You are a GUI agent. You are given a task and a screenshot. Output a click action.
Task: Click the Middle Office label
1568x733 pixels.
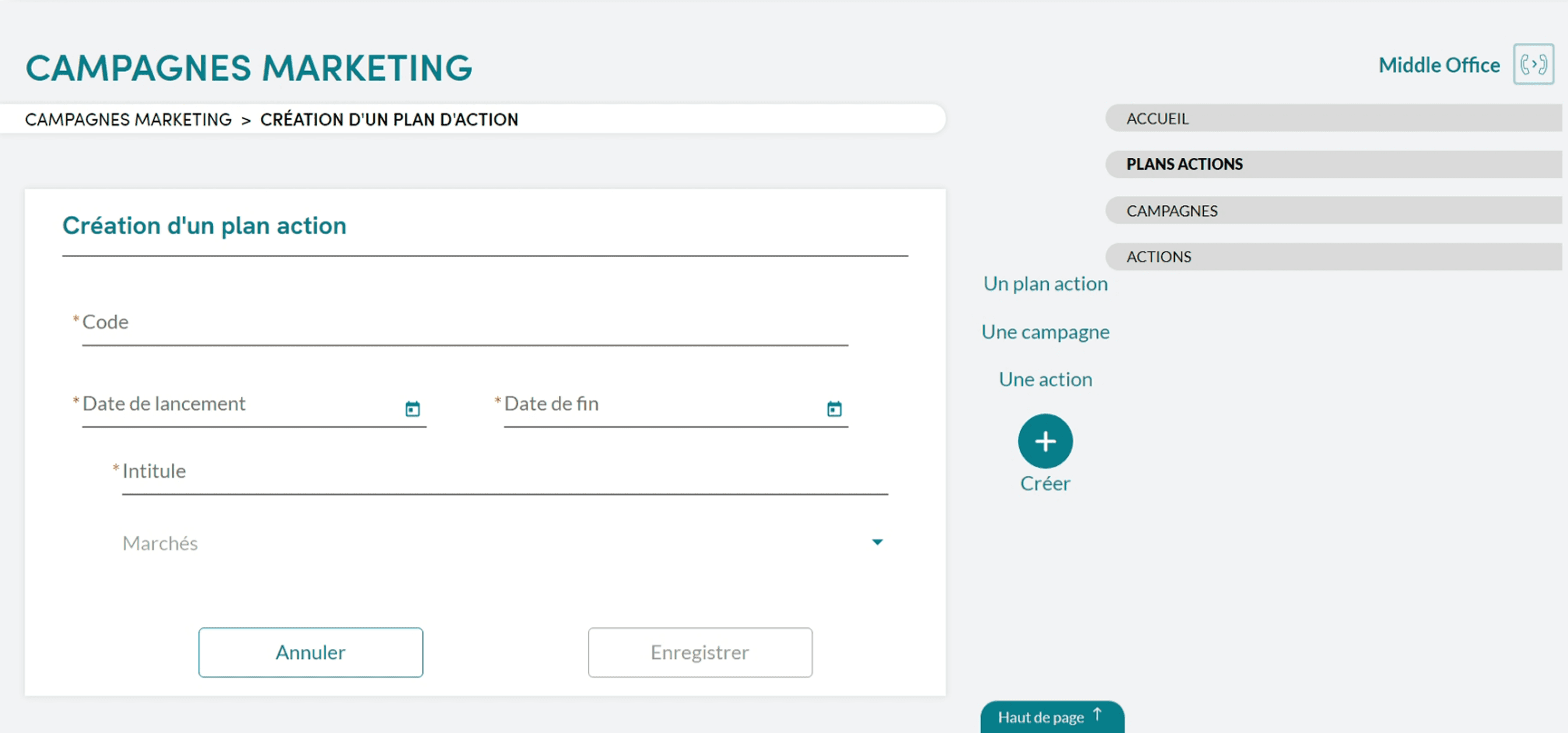(1438, 65)
